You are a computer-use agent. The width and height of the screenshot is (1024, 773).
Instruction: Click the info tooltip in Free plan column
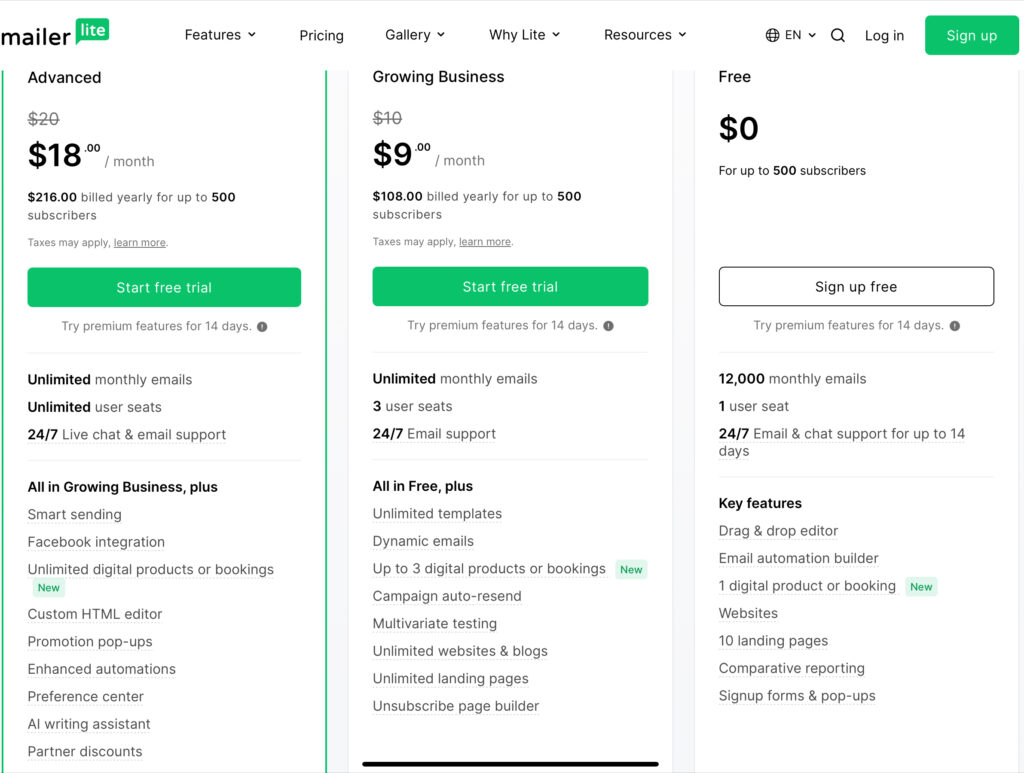(x=955, y=326)
